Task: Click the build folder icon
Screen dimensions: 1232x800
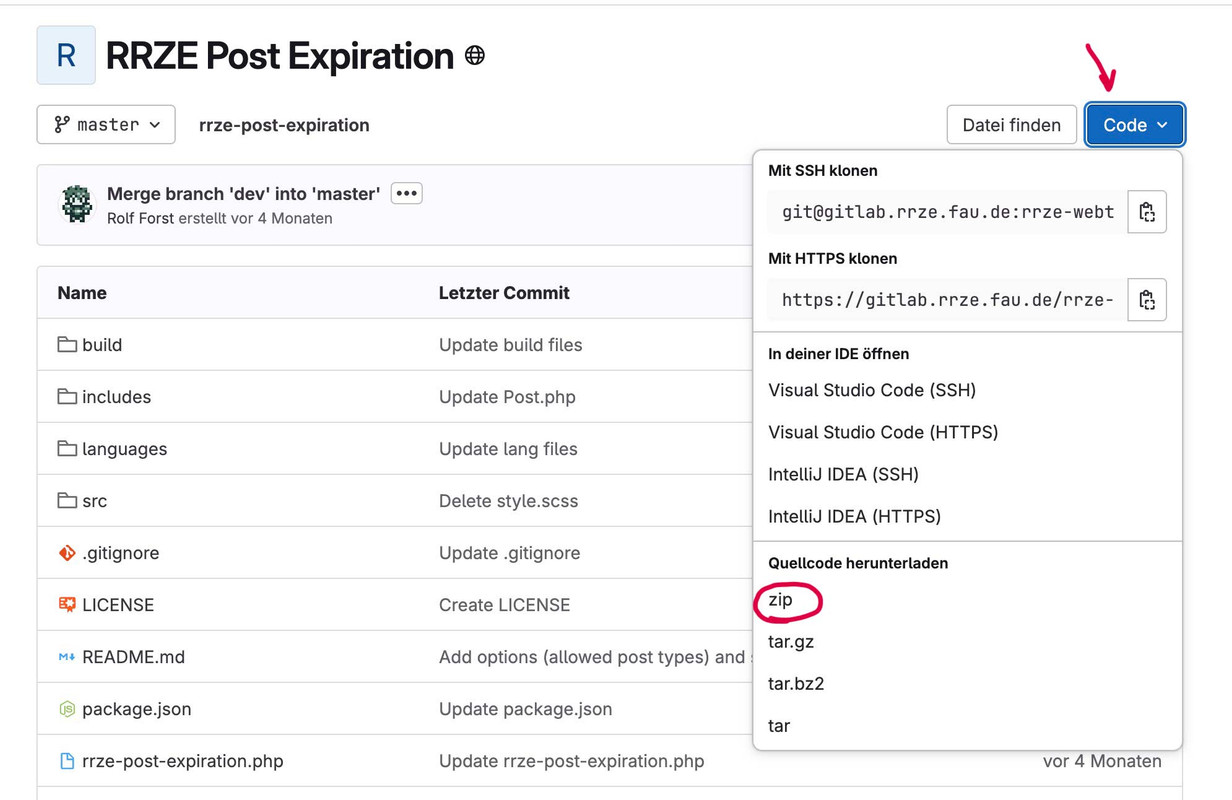Action: click(x=67, y=345)
